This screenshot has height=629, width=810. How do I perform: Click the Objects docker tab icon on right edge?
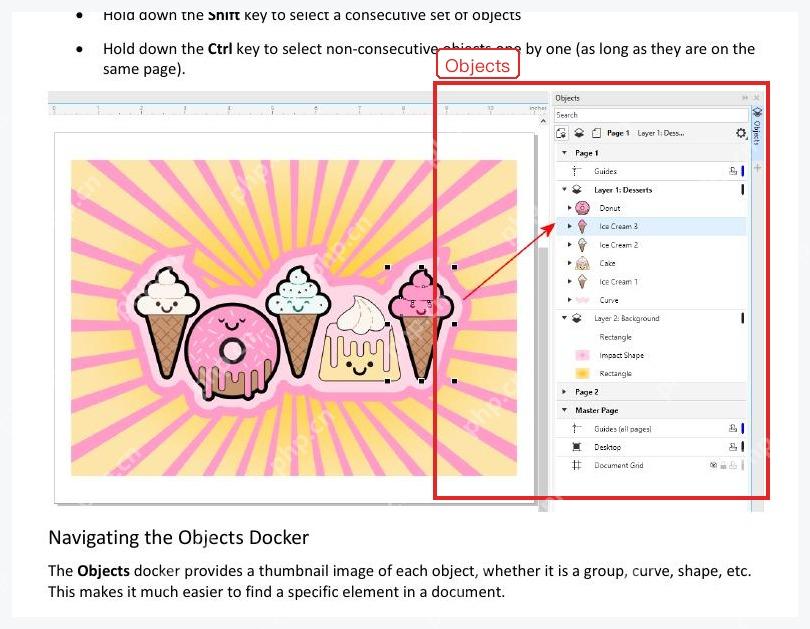757,112
